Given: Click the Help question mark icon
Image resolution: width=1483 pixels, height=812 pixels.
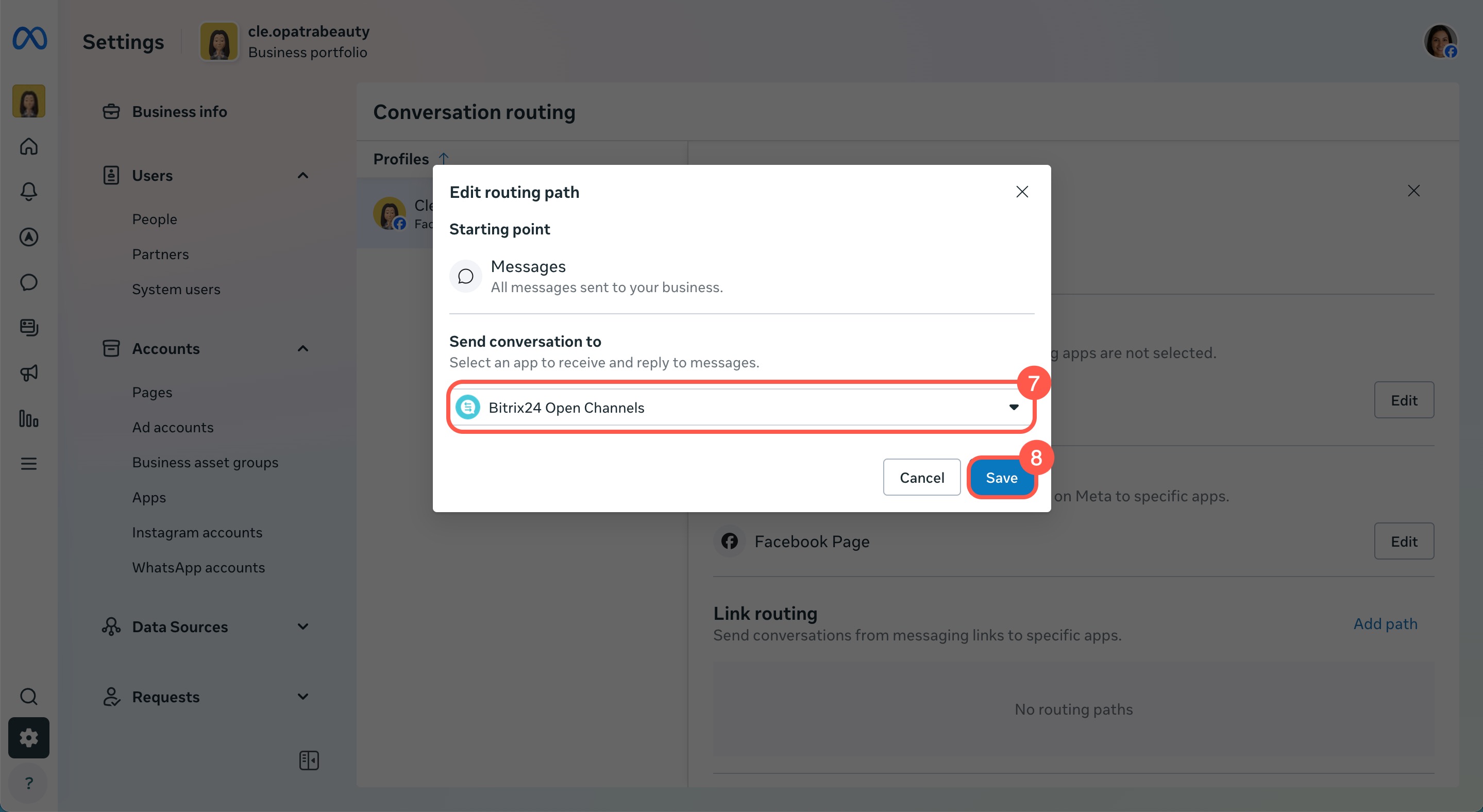Looking at the screenshot, I should coord(29,783).
